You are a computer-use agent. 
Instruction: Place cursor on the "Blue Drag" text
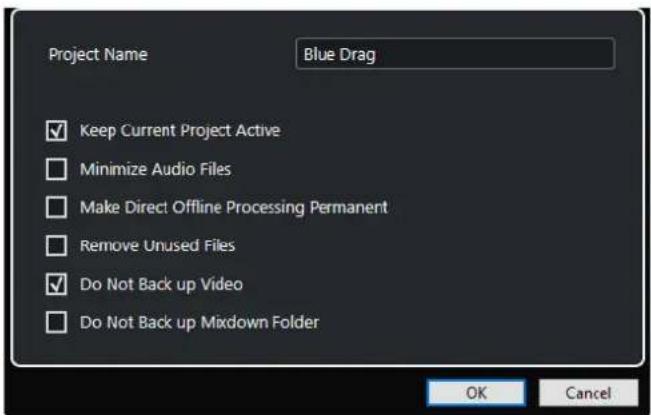pyautogui.click(x=340, y=55)
